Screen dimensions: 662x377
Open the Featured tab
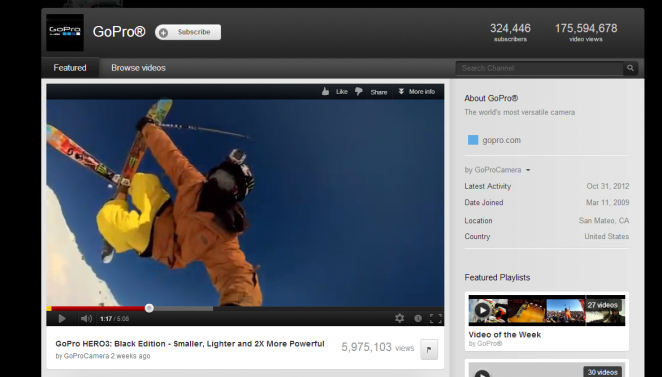pyautogui.click(x=70, y=68)
